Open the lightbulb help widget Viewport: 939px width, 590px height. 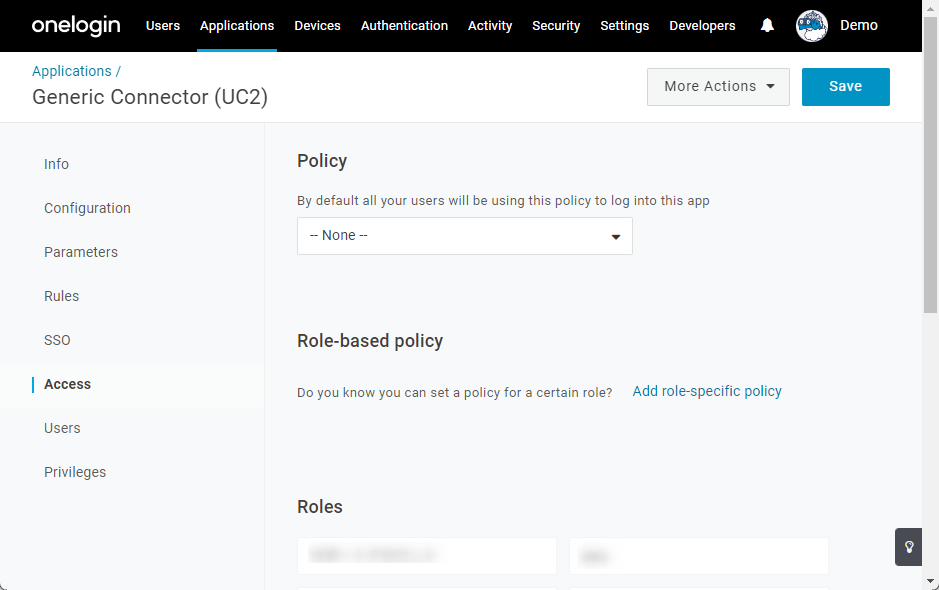click(908, 547)
